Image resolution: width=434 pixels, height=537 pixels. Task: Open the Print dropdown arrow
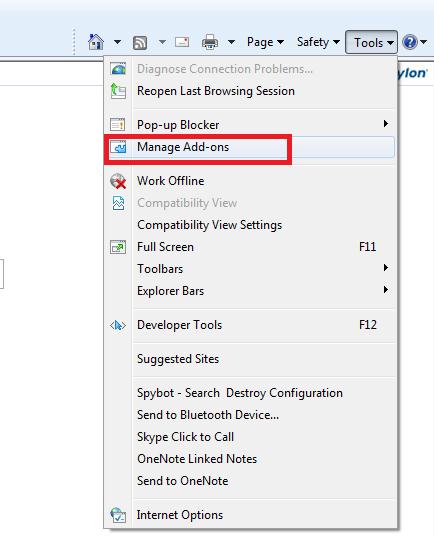pos(232,42)
